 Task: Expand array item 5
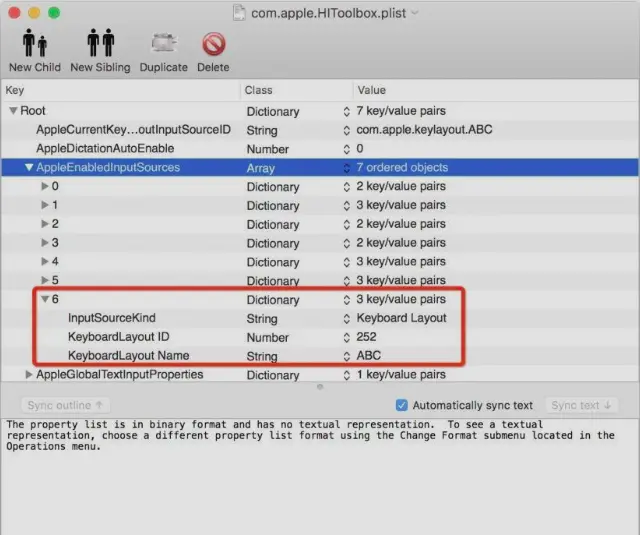click(x=44, y=280)
